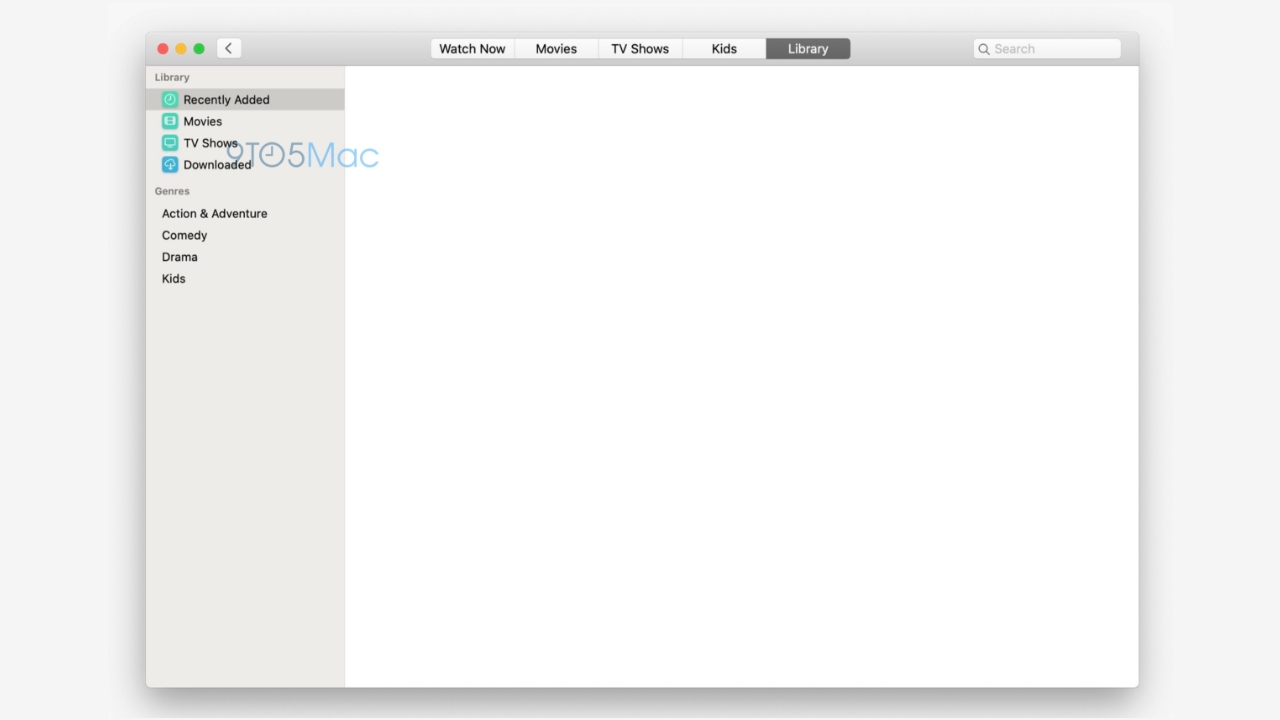This screenshot has height=720, width=1280.
Task: Maximize the window with the green button
Action: click(x=199, y=49)
